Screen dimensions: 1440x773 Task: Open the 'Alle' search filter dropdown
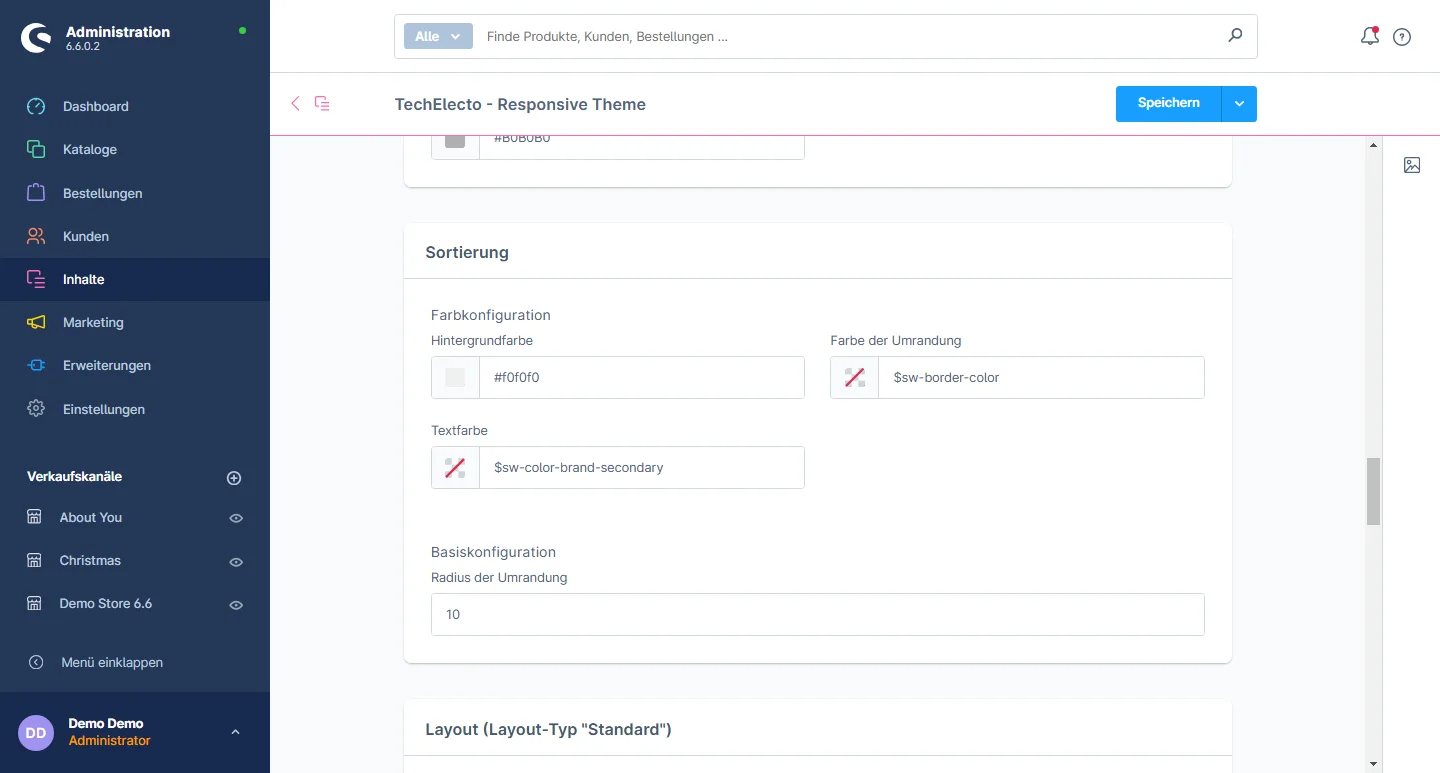(438, 36)
